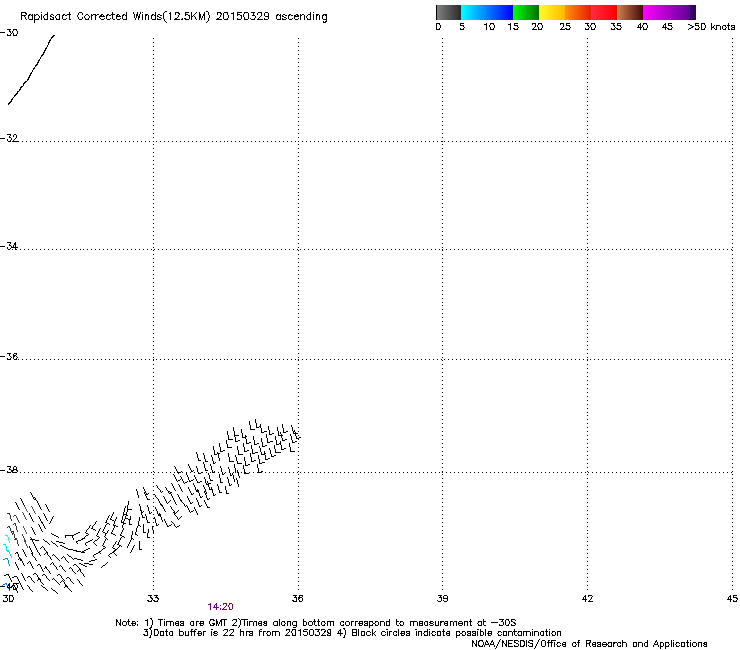The height and width of the screenshot is (650, 740).
Task: Click the 33 longitude axis label
Action: (x=153, y=599)
